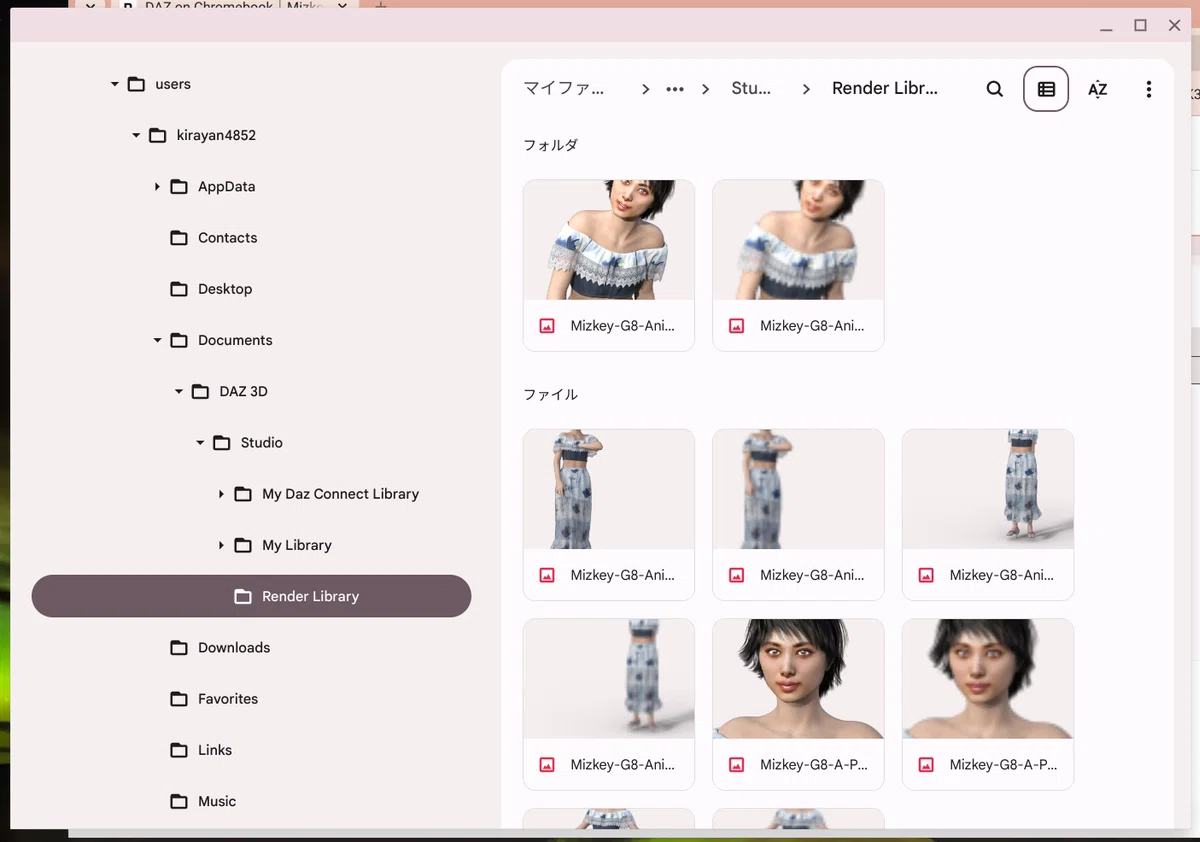The height and width of the screenshot is (842, 1200).
Task: Open the search icon in Files toolbar
Action: click(x=994, y=89)
